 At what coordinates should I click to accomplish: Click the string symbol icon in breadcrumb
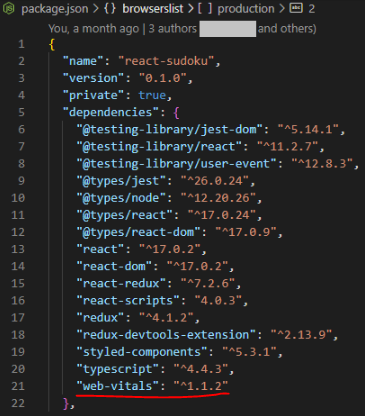click(296, 8)
